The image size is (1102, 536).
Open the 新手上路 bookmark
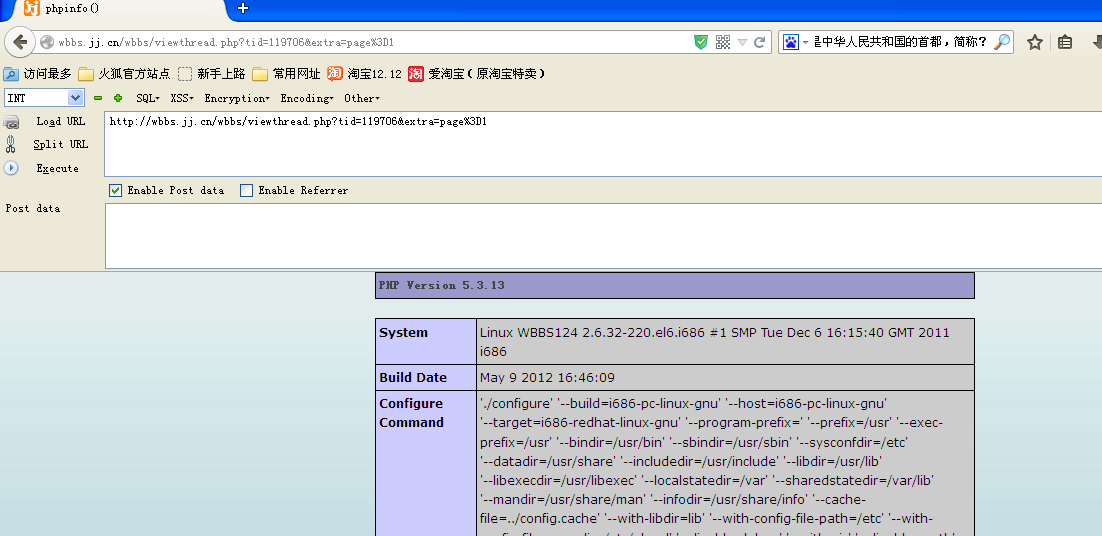pos(212,74)
